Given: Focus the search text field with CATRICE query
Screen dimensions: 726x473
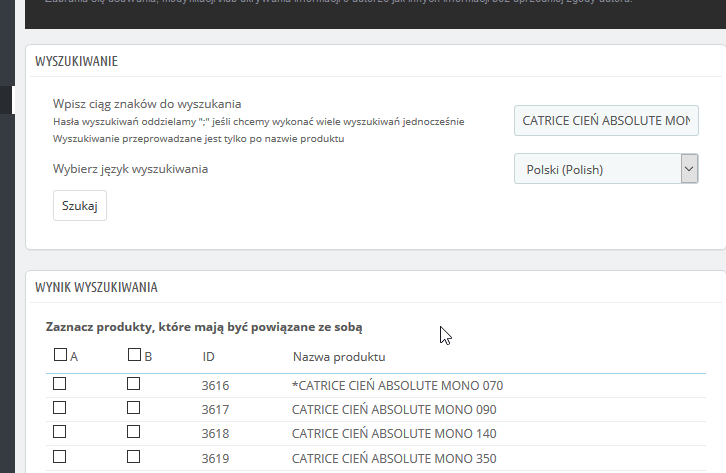Looking at the screenshot, I should point(606,121).
